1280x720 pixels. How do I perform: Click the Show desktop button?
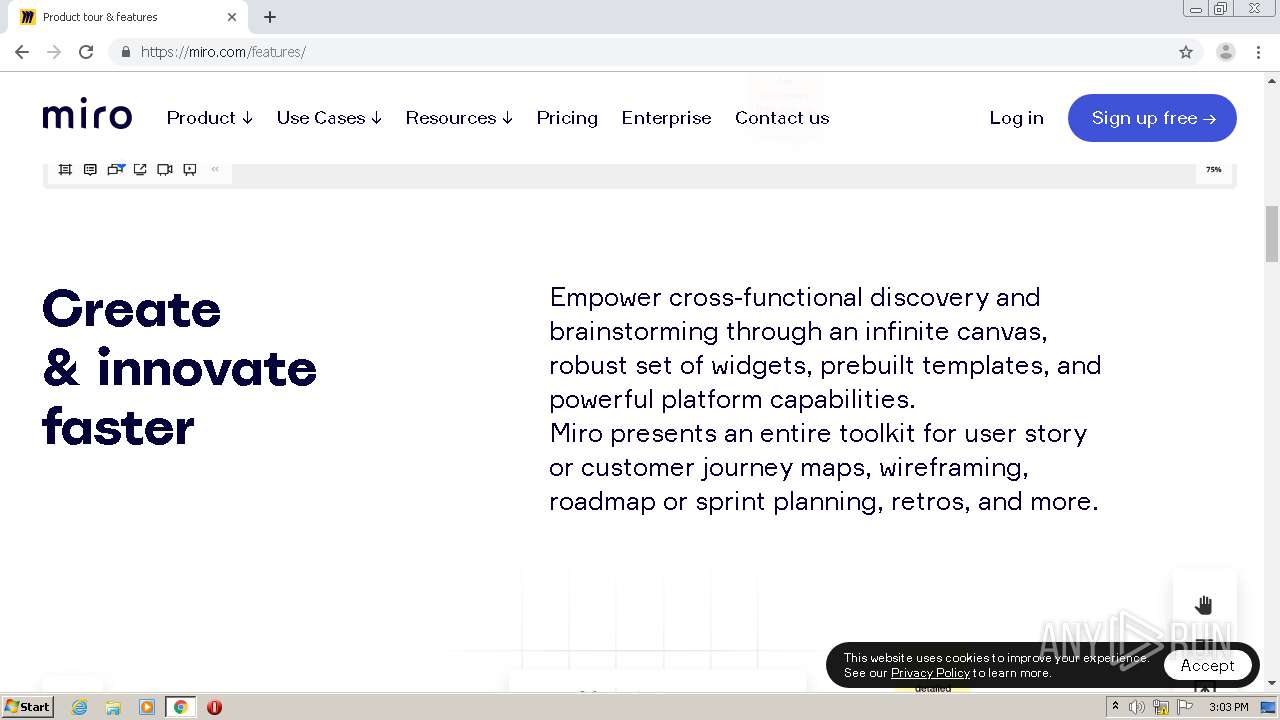pos(1269,707)
